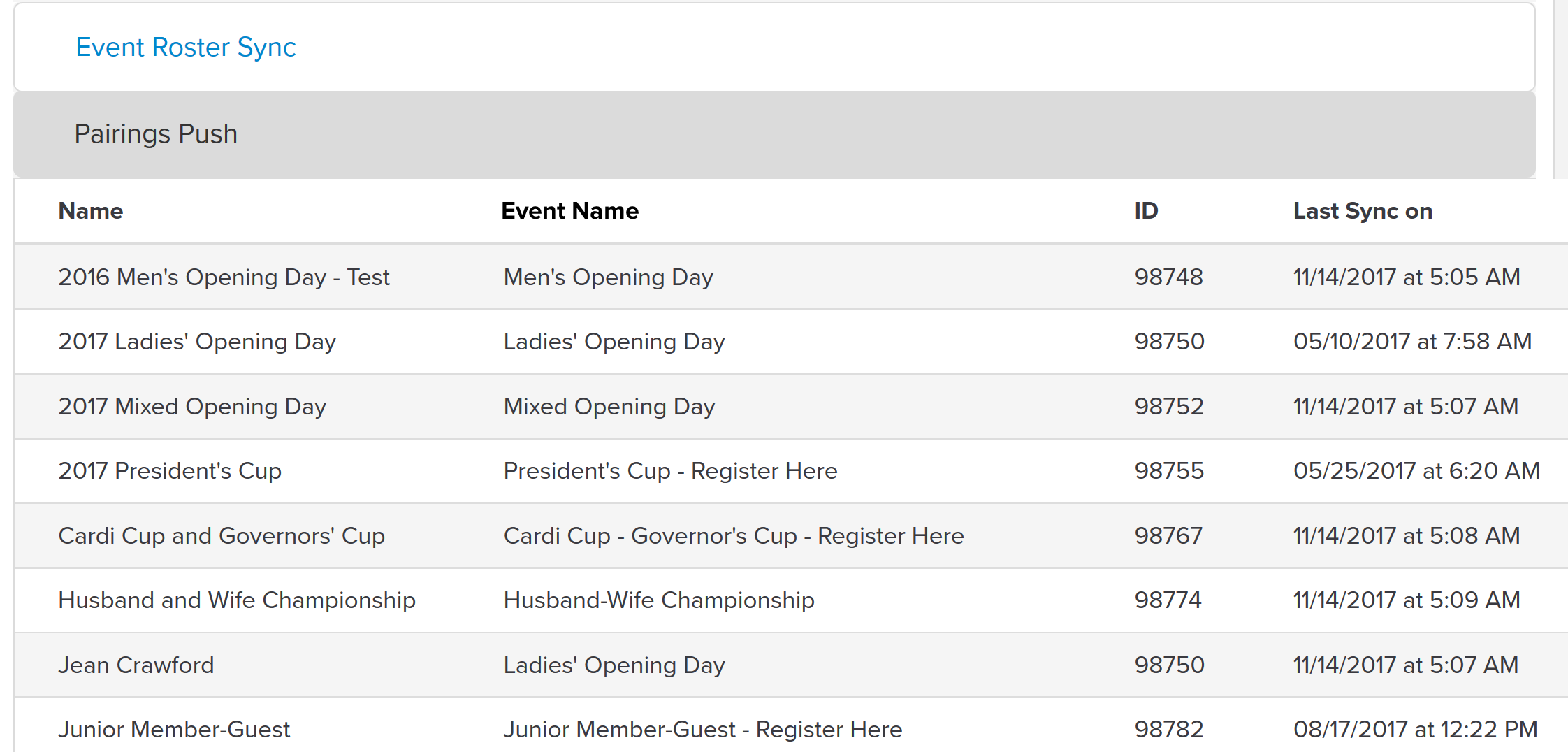Select the 2016 Men's Opening Day - Test row
Viewport: 1568px width, 752px height.
pos(791,277)
